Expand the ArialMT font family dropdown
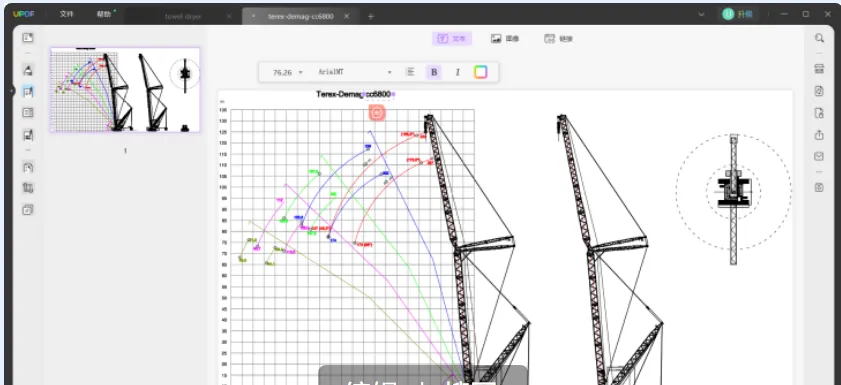 355,72
